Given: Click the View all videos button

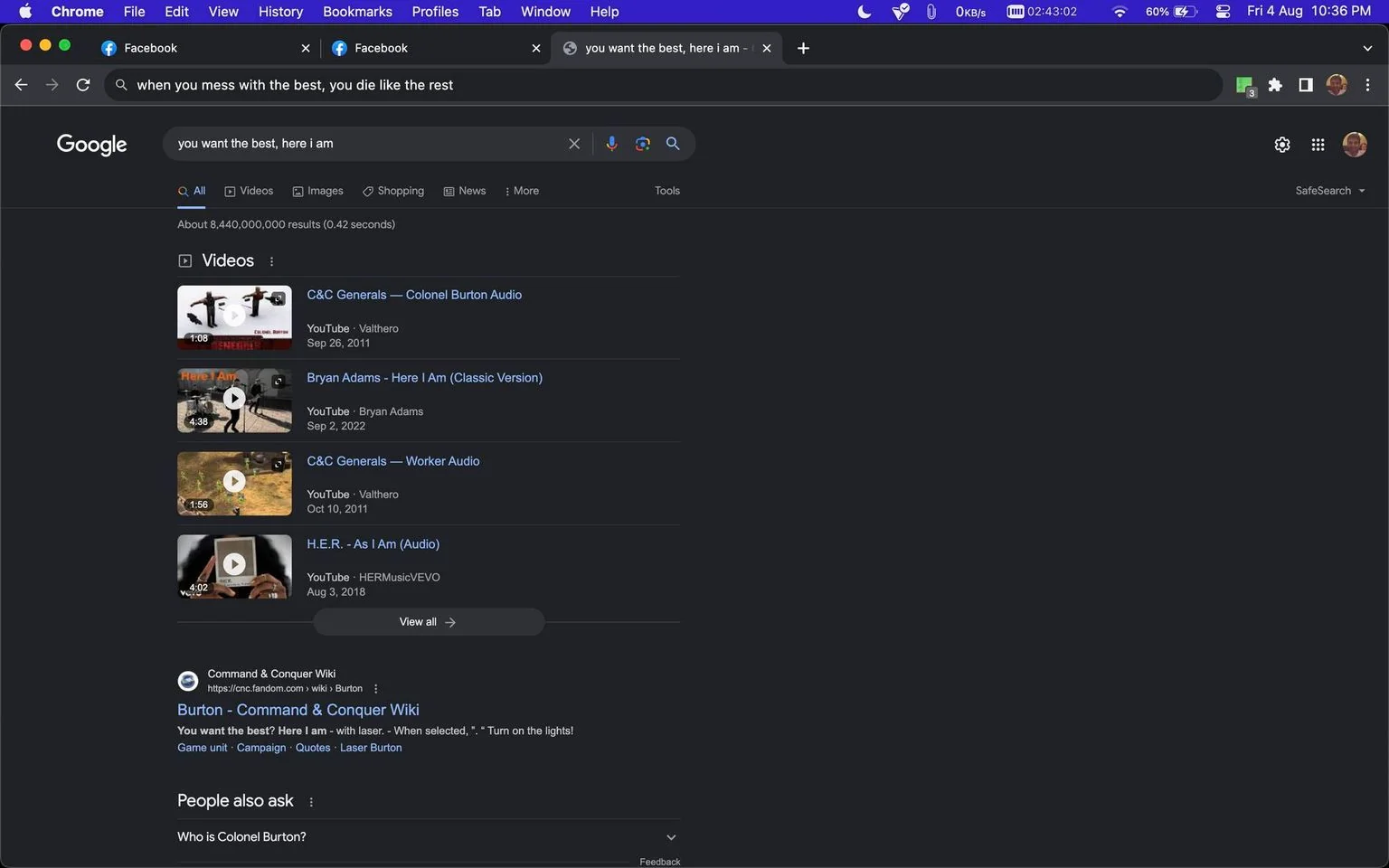Looking at the screenshot, I should 429,622.
